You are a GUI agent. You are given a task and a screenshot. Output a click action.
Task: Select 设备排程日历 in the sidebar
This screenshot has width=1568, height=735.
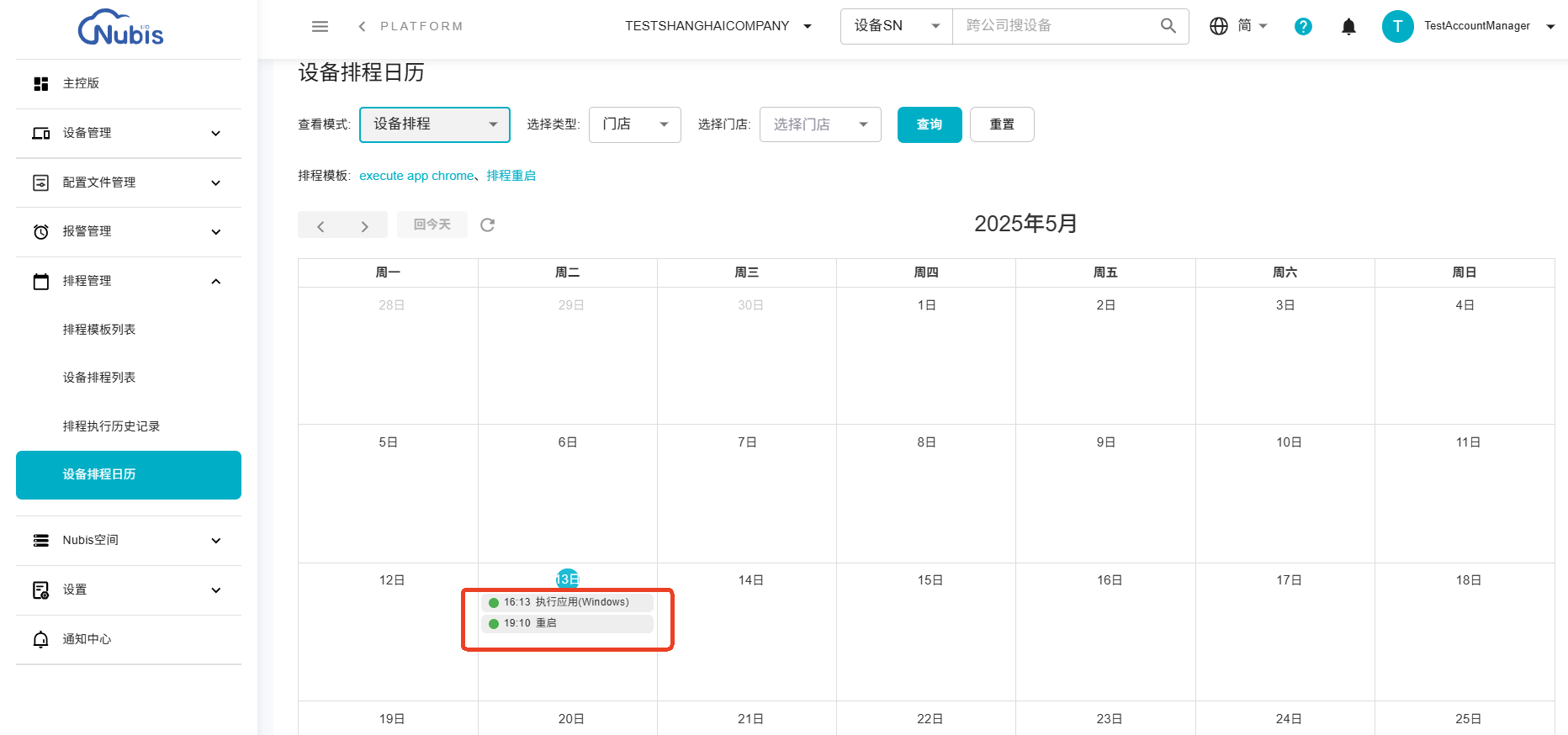(129, 475)
